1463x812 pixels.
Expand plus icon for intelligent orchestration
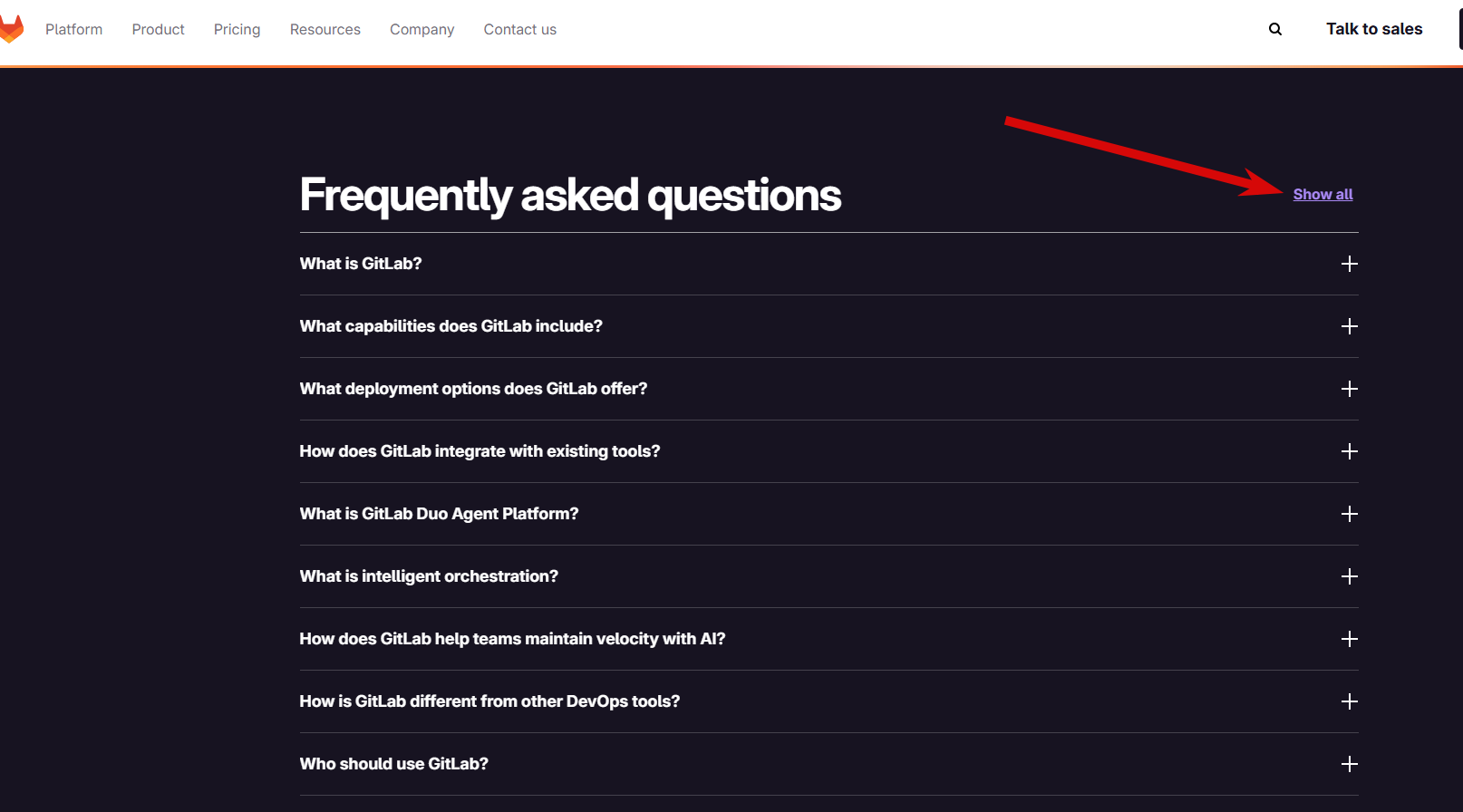(x=1349, y=576)
